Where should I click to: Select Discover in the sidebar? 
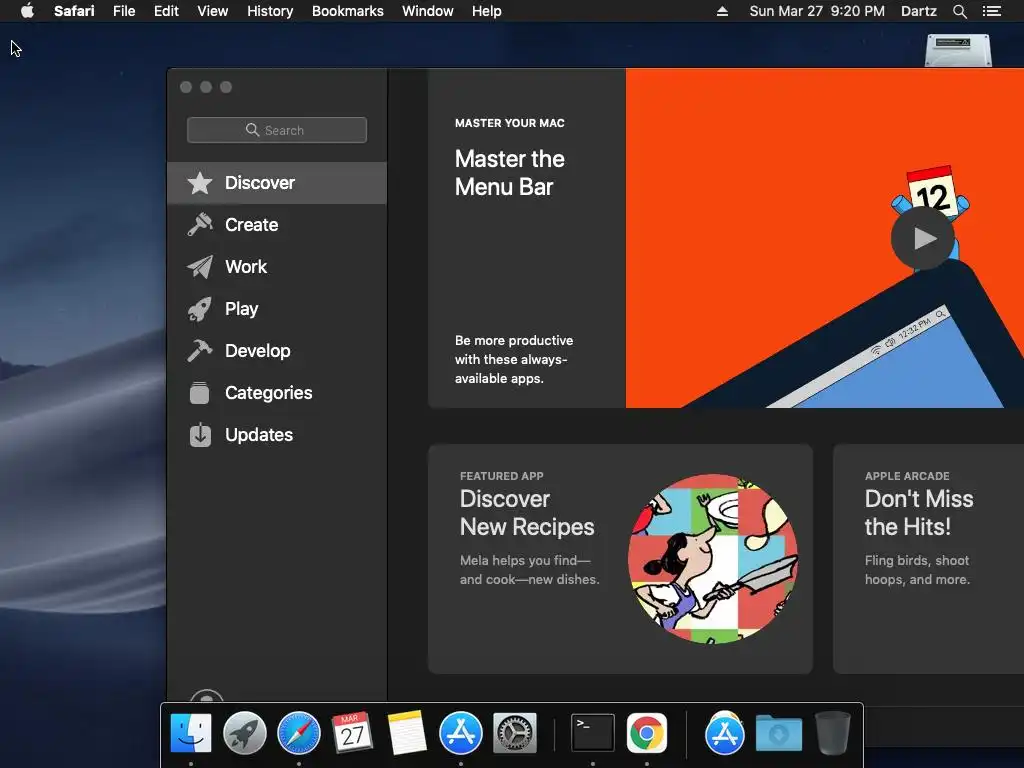[x=277, y=183]
